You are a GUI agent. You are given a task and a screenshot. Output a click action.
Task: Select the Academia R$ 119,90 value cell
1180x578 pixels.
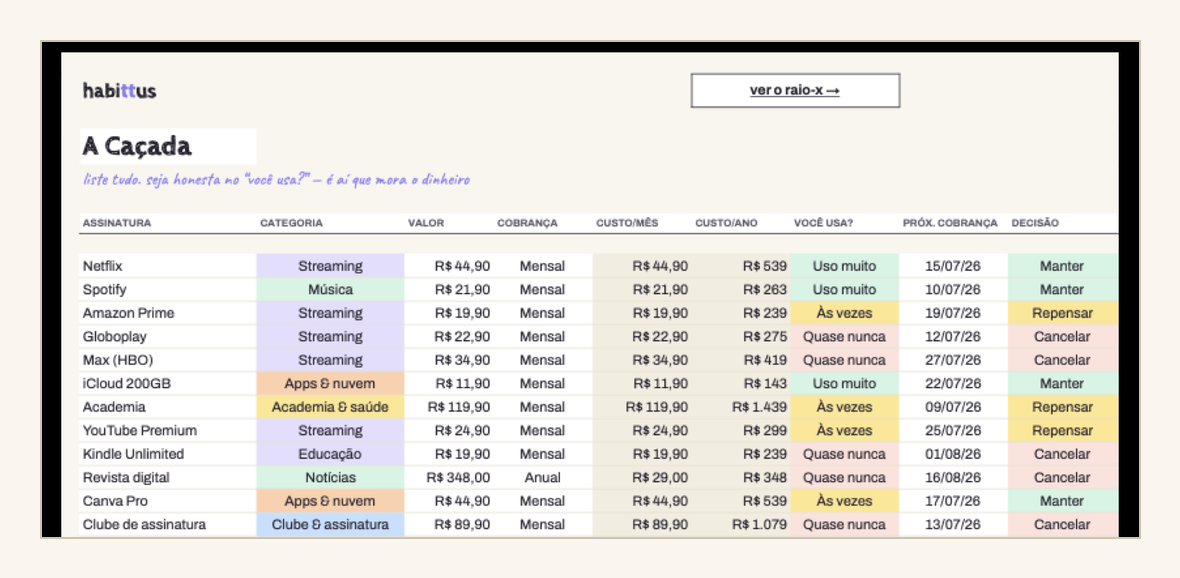pyautogui.click(x=449, y=407)
